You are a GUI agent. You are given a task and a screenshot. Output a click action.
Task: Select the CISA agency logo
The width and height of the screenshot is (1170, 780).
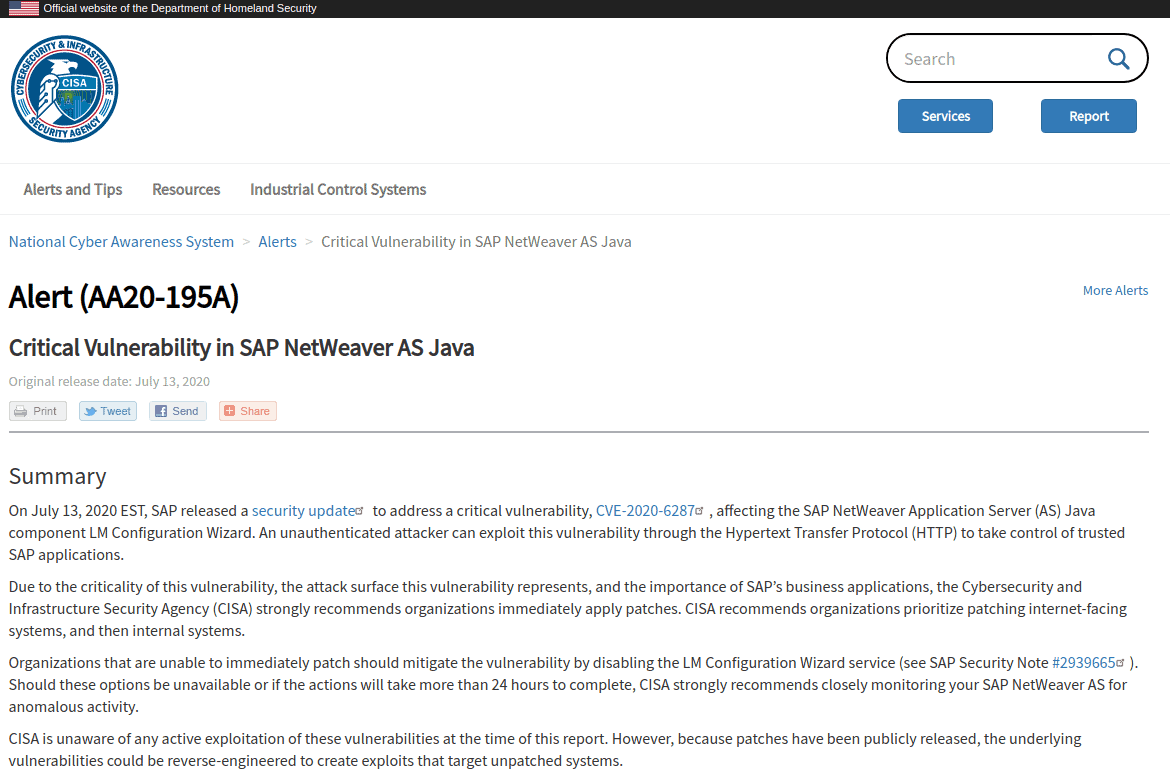pyautogui.click(x=64, y=88)
